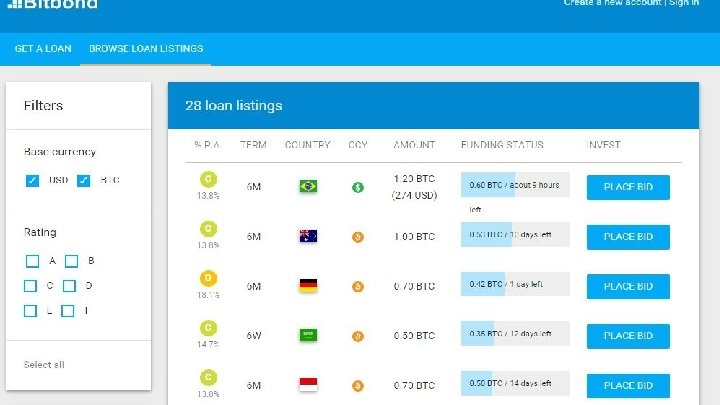Place bid on the 0.50 BTC 6W loan
This screenshot has height=405, width=720.
(628, 336)
